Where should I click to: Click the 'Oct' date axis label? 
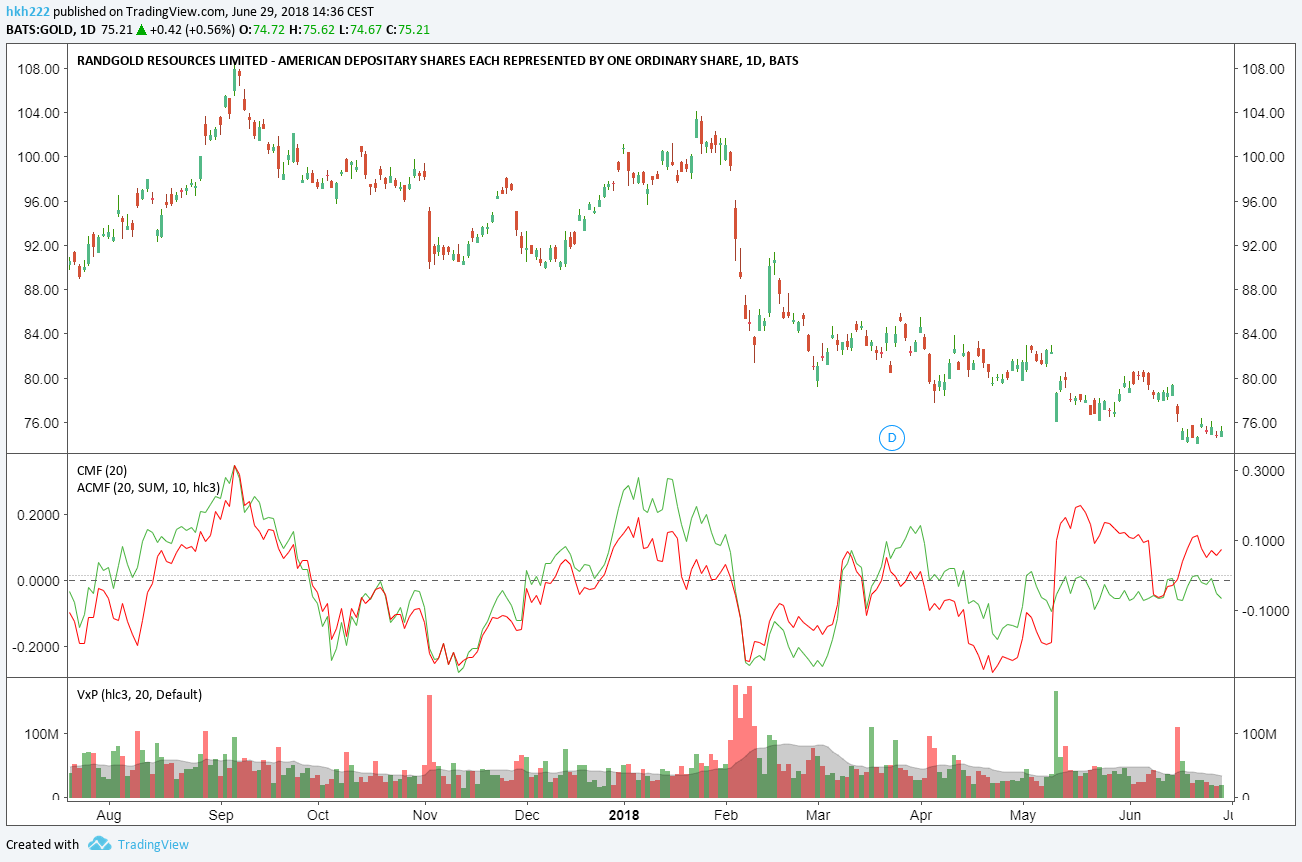(x=318, y=815)
